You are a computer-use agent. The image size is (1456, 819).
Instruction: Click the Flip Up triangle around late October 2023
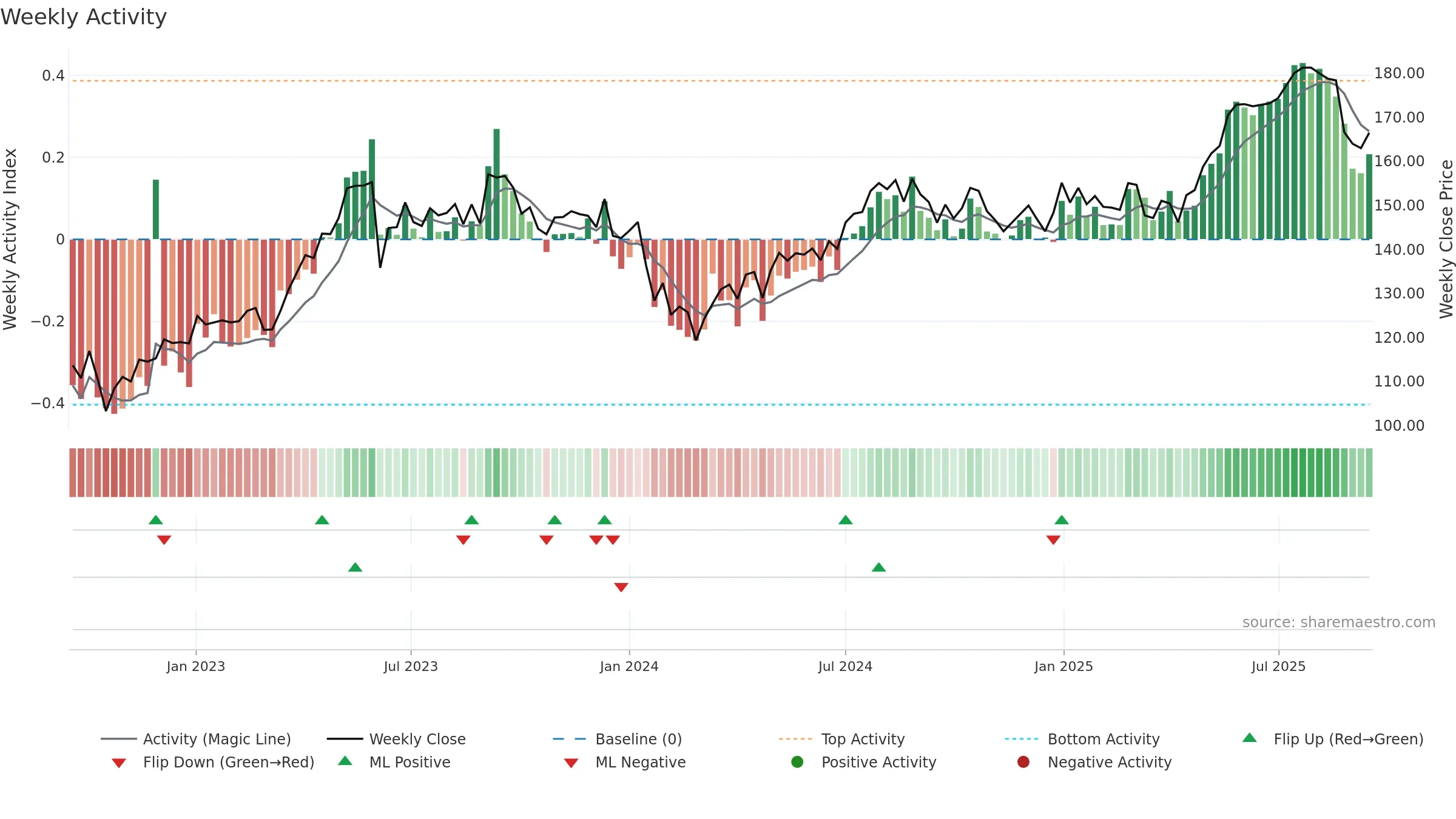coord(554,520)
